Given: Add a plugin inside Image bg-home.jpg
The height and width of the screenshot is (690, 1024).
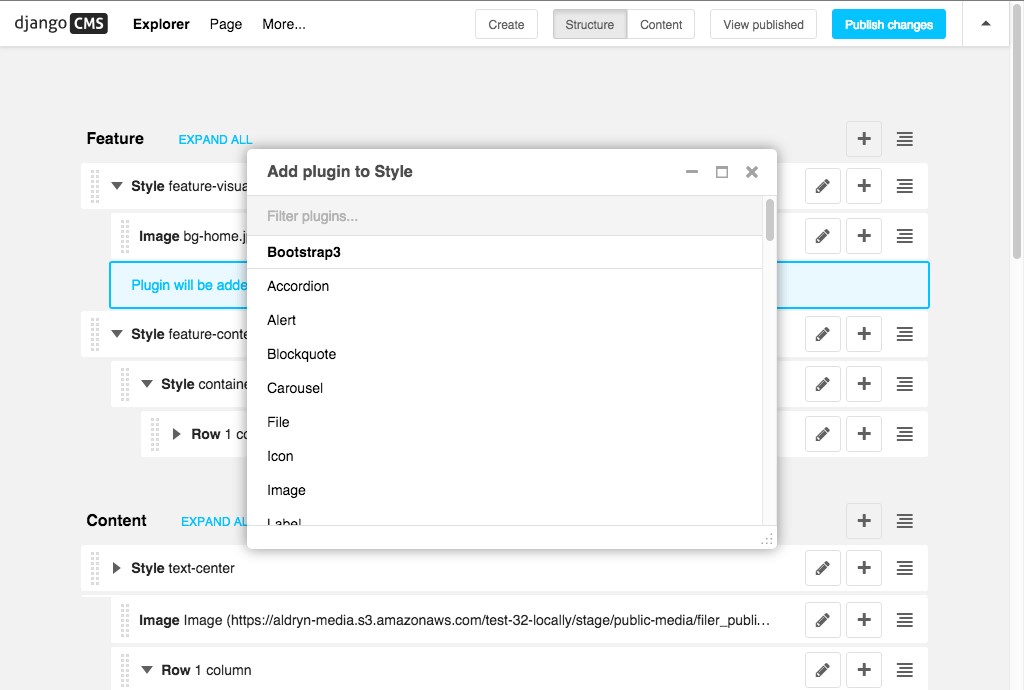Looking at the screenshot, I should coord(864,236).
